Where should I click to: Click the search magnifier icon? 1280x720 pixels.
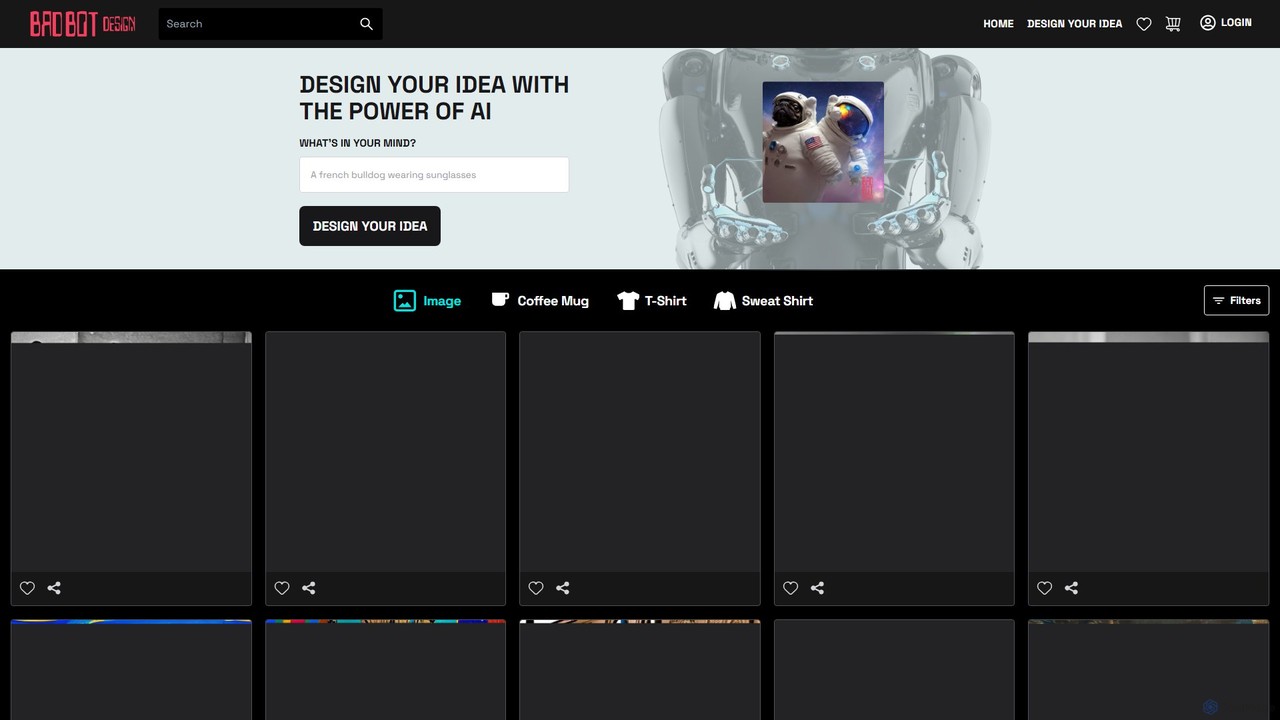coord(366,24)
